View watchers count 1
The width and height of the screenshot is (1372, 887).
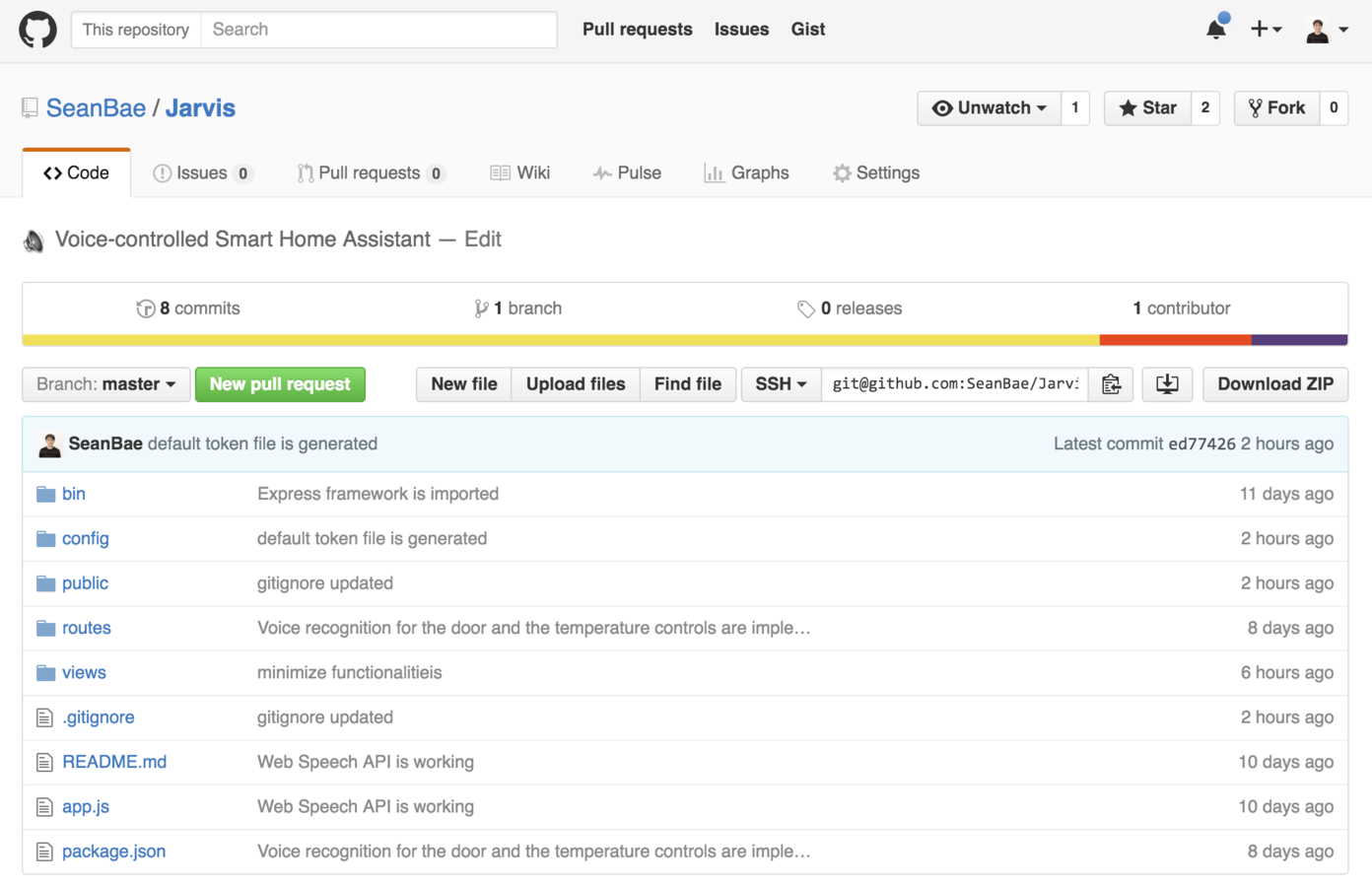[x=1075, y=108]
